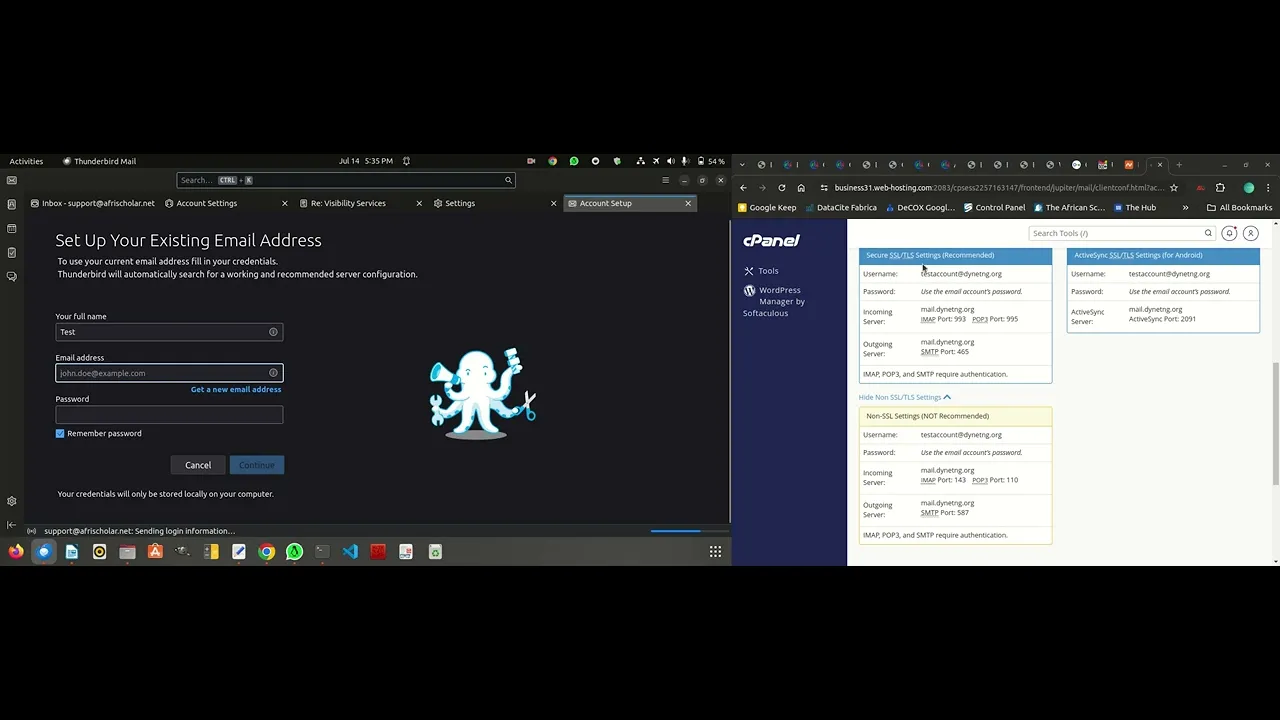The height and width of the screenshot is (720, 1280).
Task: Focus the Password field
Action: click(169, 414)
